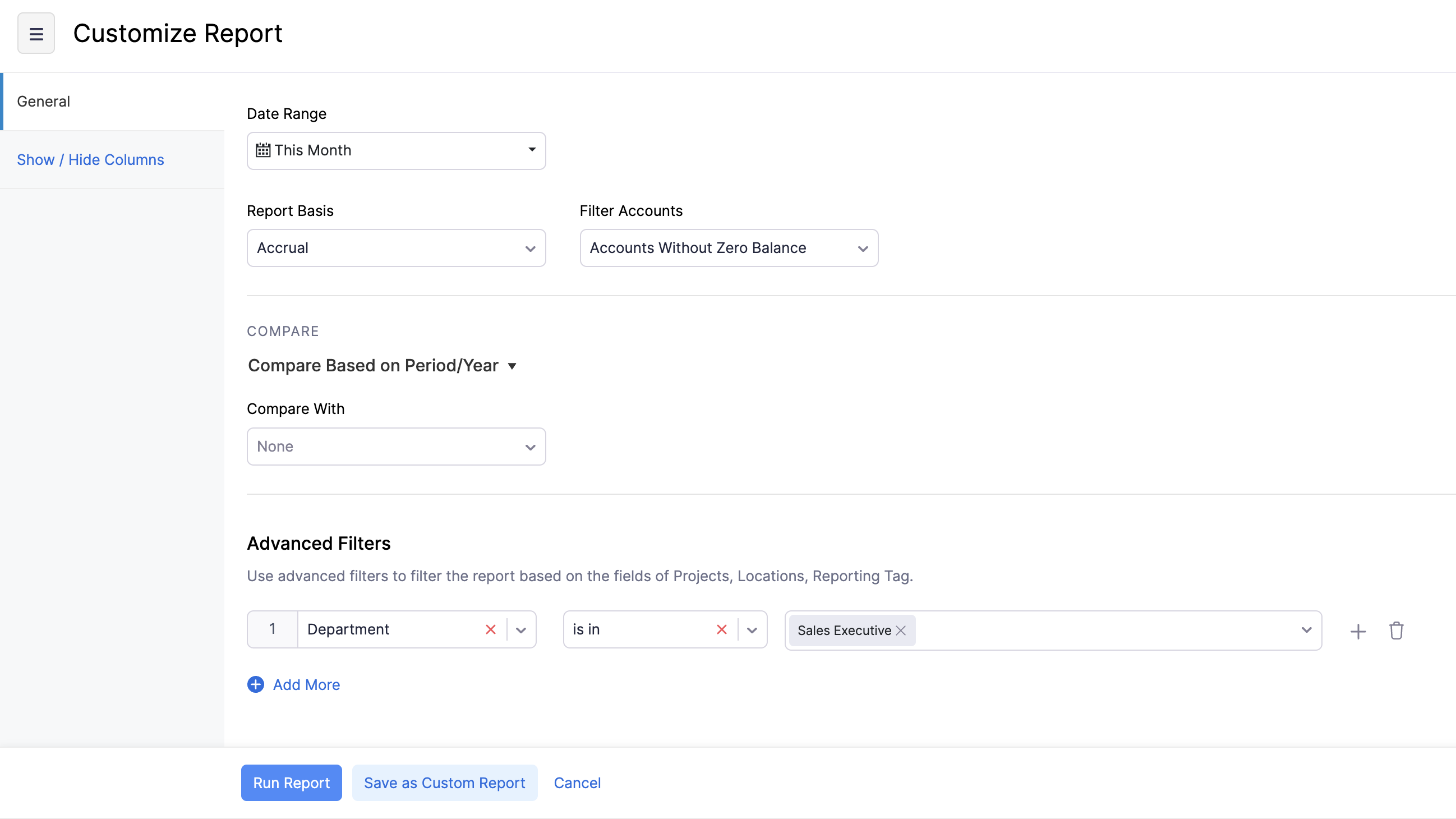Viewport: 1456px width, 819px height.
Task: Open the hamburger navigation menu
Action: [35, 33]
